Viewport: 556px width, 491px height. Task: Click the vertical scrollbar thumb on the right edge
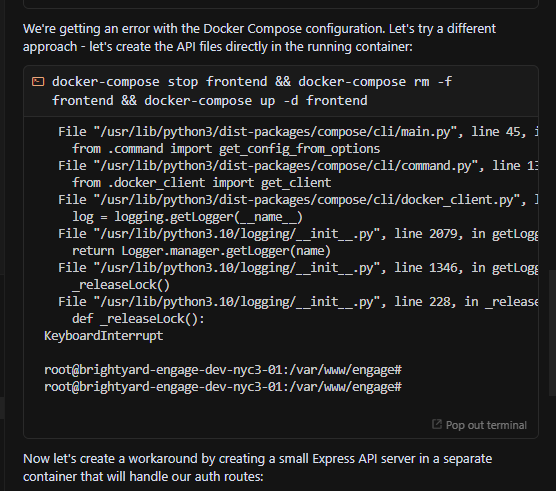tap(552, 333)
